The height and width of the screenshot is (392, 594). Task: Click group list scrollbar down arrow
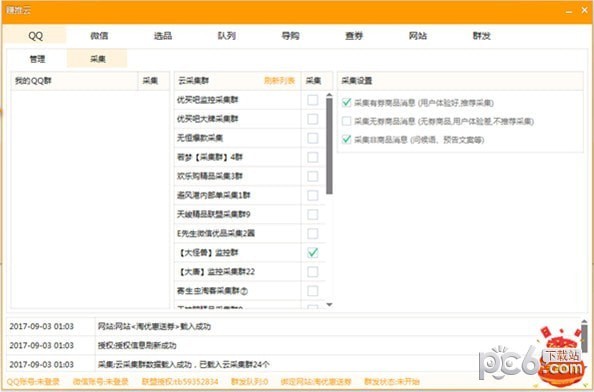pos(329,305)
